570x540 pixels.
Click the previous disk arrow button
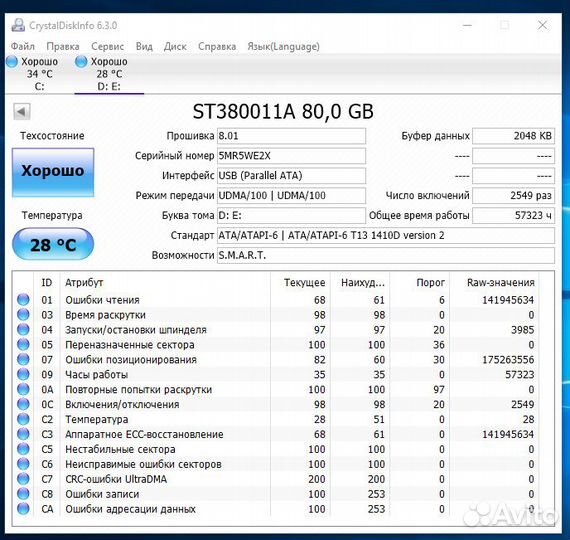pos(22,112)
